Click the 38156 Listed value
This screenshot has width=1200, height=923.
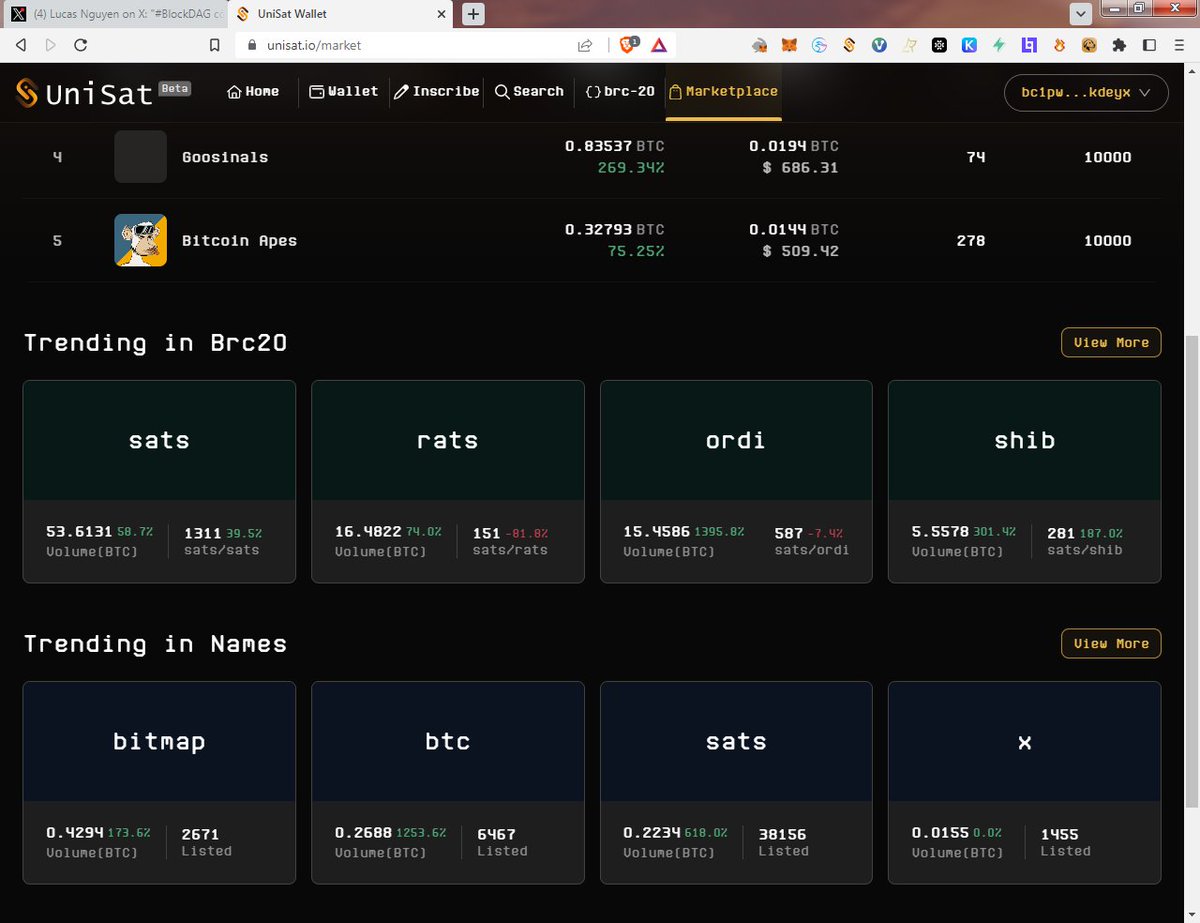782,834
